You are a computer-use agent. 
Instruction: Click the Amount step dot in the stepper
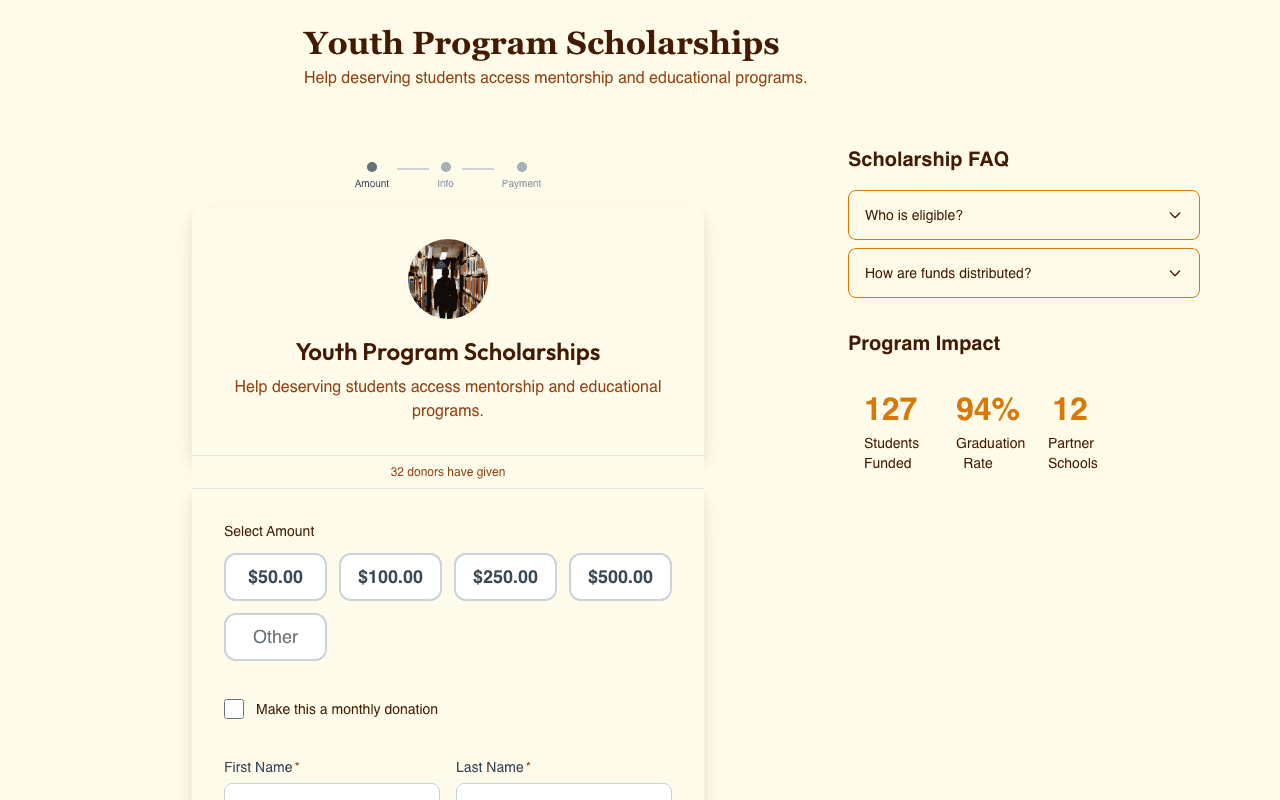pyautogui.click(x=371, y=166)
